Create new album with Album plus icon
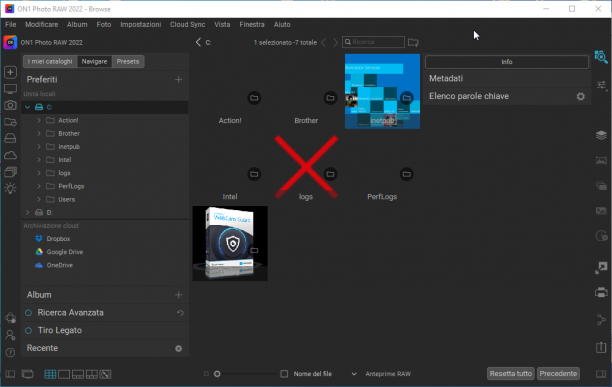The height and width of the screenshot is (387, 612). [178, 295]
